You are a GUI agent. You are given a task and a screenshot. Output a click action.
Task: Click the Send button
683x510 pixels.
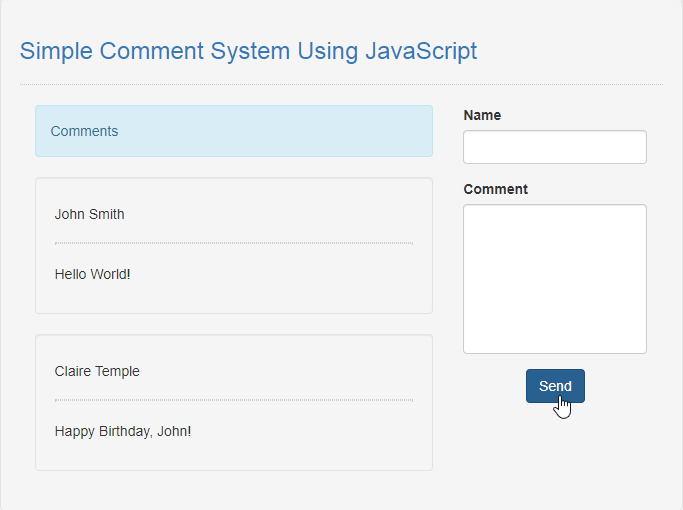[x=555, y=386]
